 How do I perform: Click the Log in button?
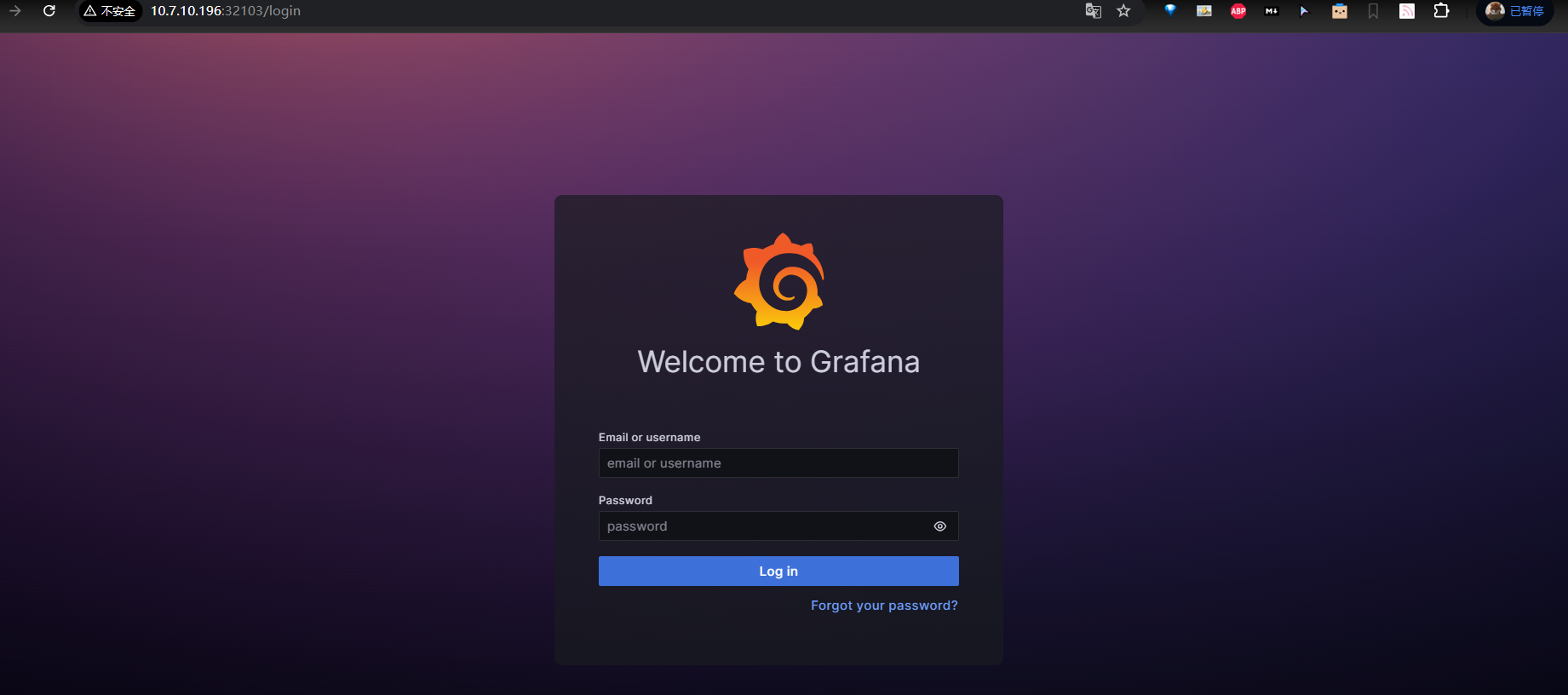[778, 572]
